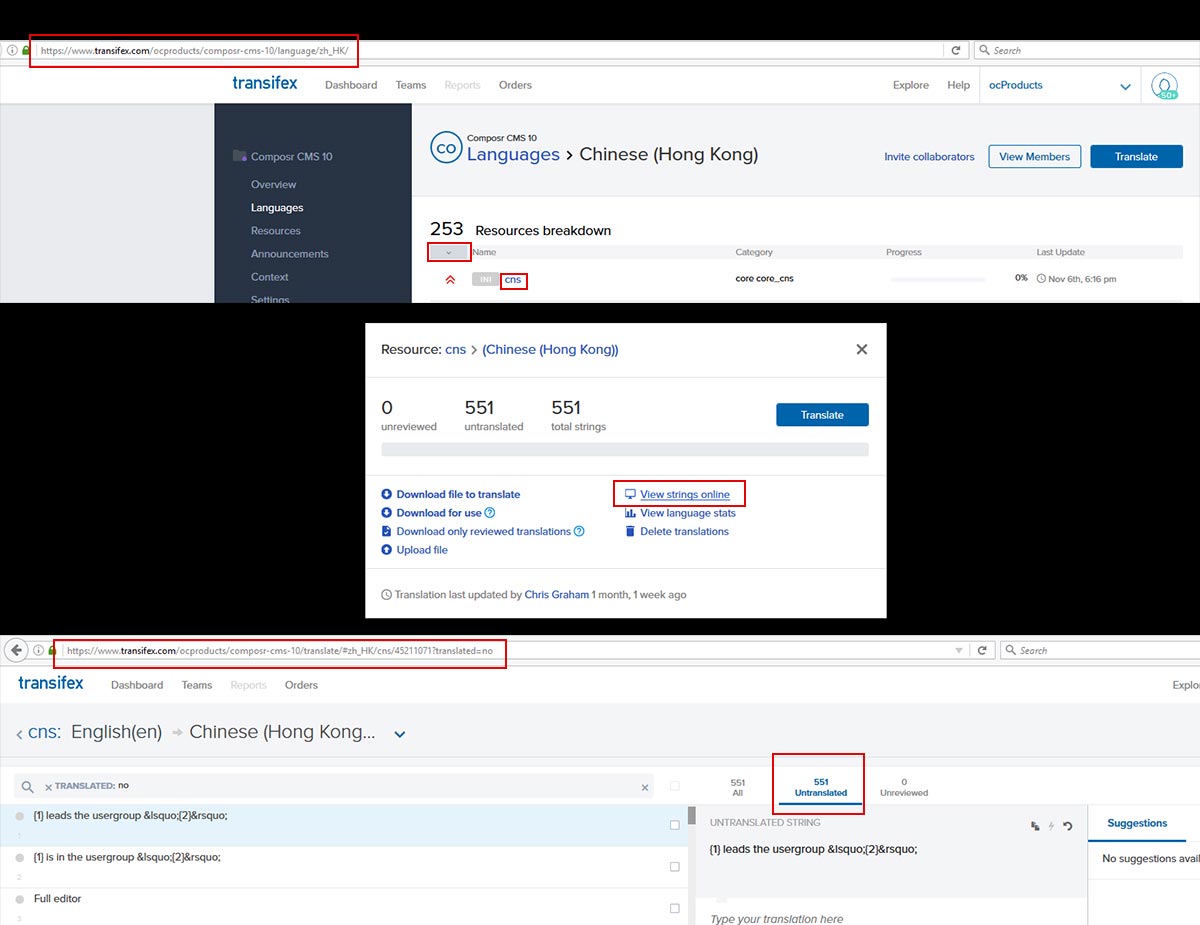
Task: Switch to the 551 All tab
Action: pyautogui.click(x=738, y=788)
